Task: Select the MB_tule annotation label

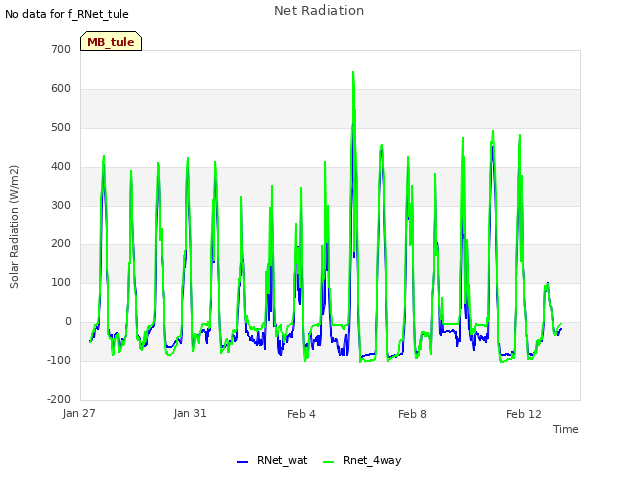Action: (111, 41)
